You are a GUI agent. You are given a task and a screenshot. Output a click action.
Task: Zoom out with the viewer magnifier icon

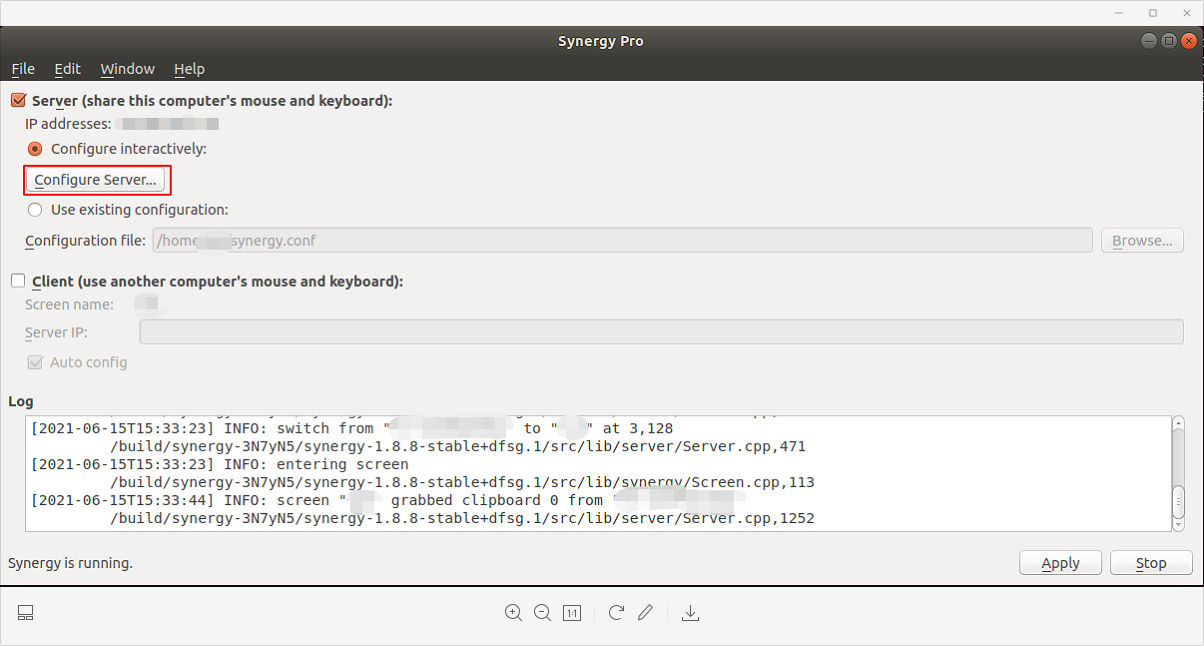click(x=542, y=613)
